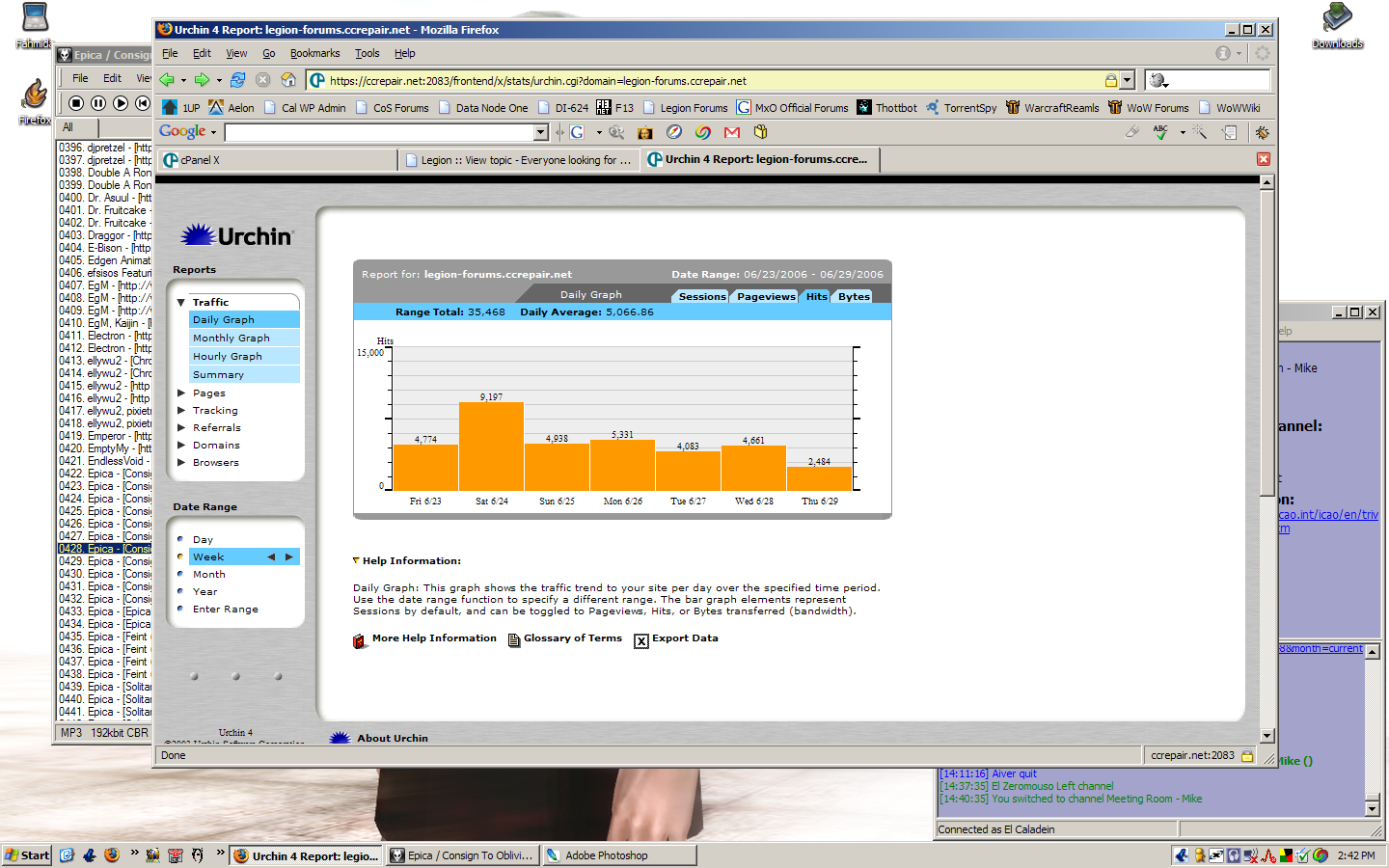Click the More Help Information book icon
This screenshot has width=1389, height=868.
[360, 640]
